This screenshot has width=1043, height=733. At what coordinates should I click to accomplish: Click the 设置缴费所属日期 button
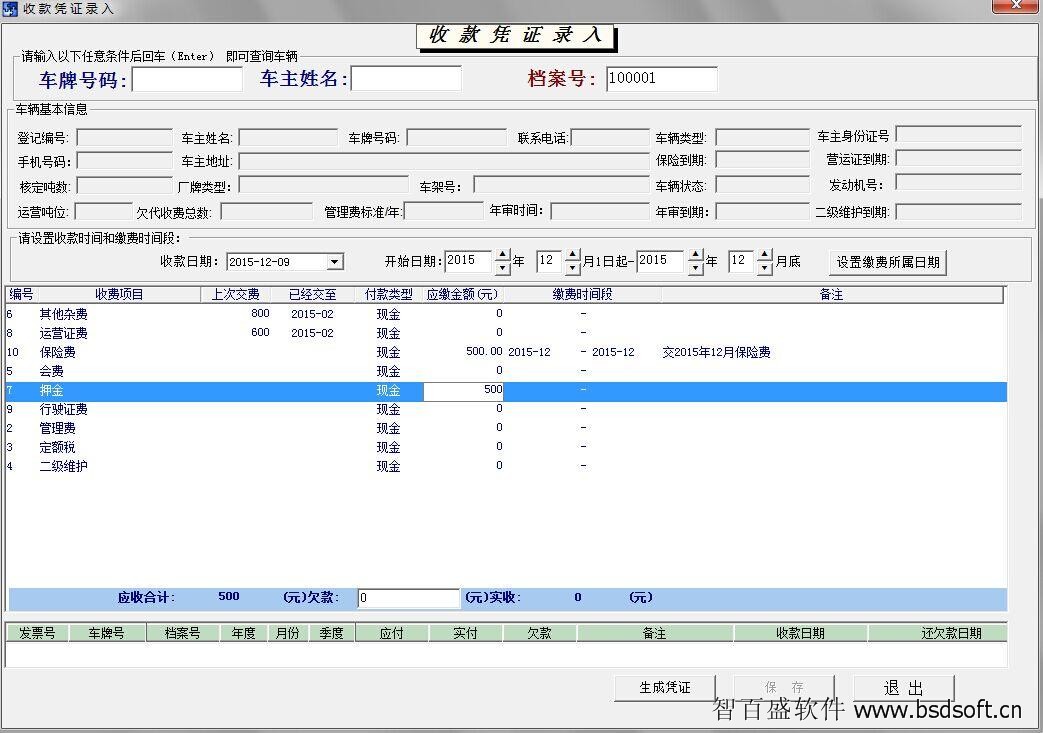pyautogui.click(x=888, y=262)
